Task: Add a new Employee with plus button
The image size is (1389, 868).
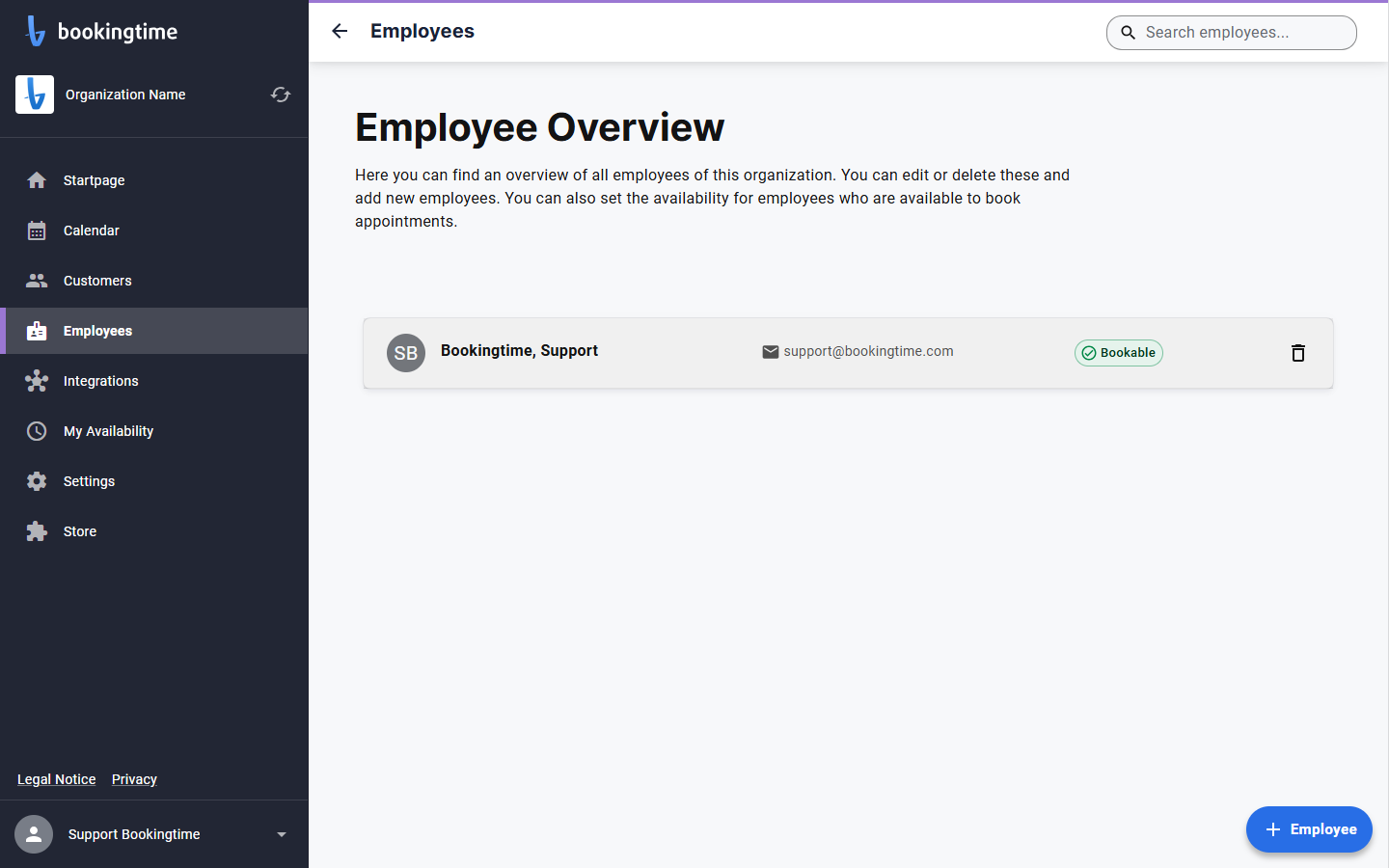Action: click(x=1309, y=829)
